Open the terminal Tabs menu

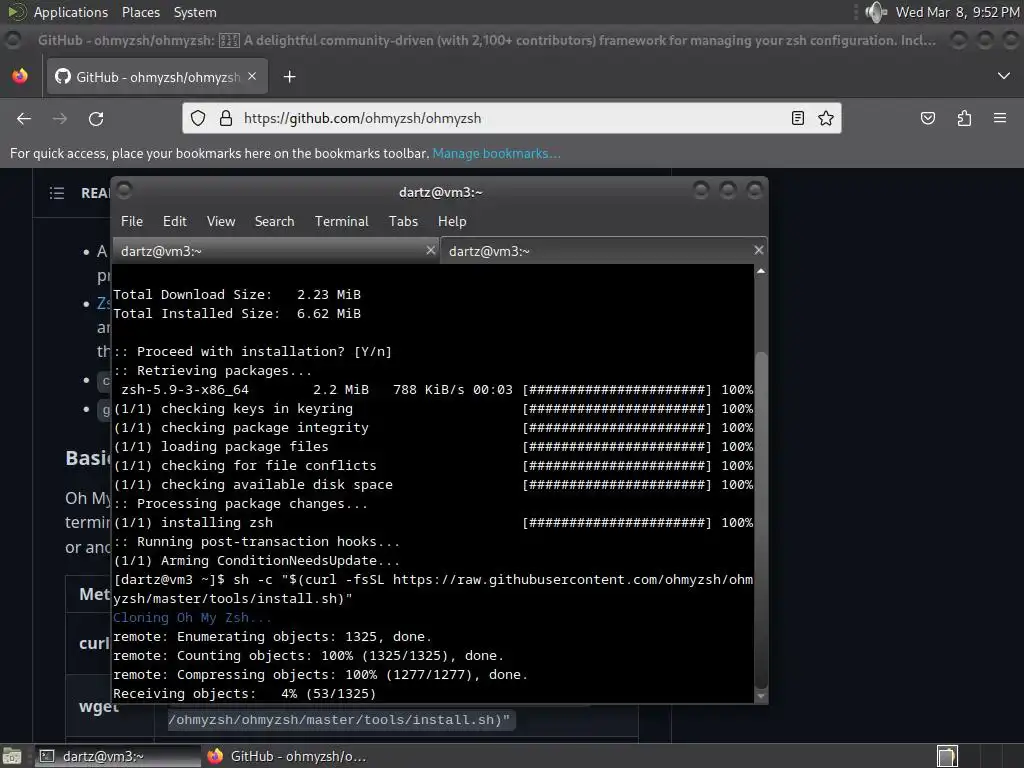403,221
